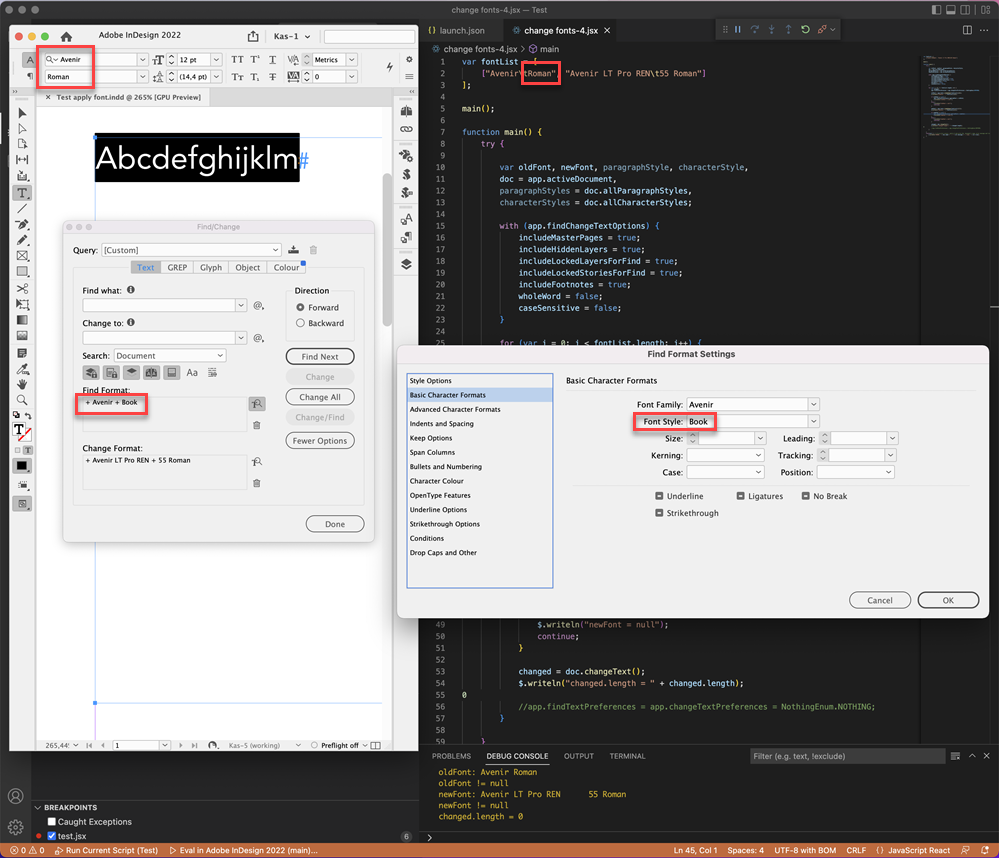The height and width of the screenshot is (858, 1000).
Task: Clear Find Format attributes with trash icon
Action: click(x=256, y=425)
